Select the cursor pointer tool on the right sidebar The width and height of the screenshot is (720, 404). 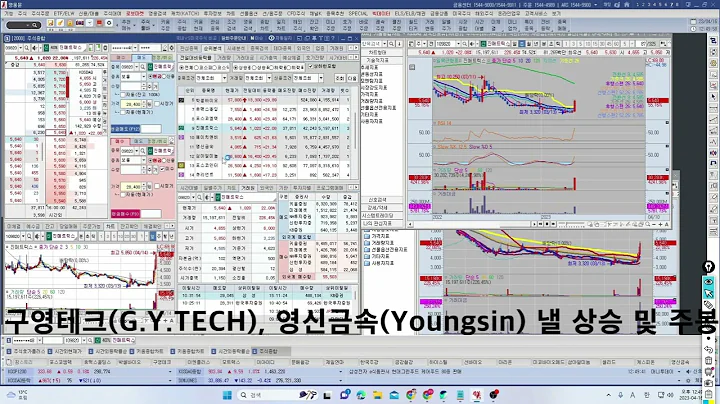(x=709, y=293)
